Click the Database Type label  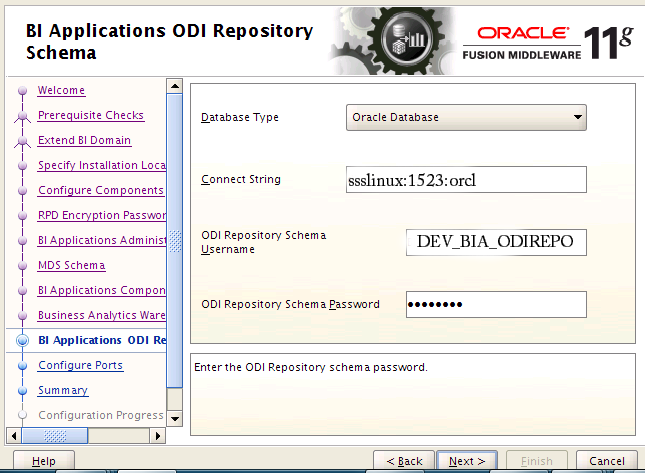[240, 118]
